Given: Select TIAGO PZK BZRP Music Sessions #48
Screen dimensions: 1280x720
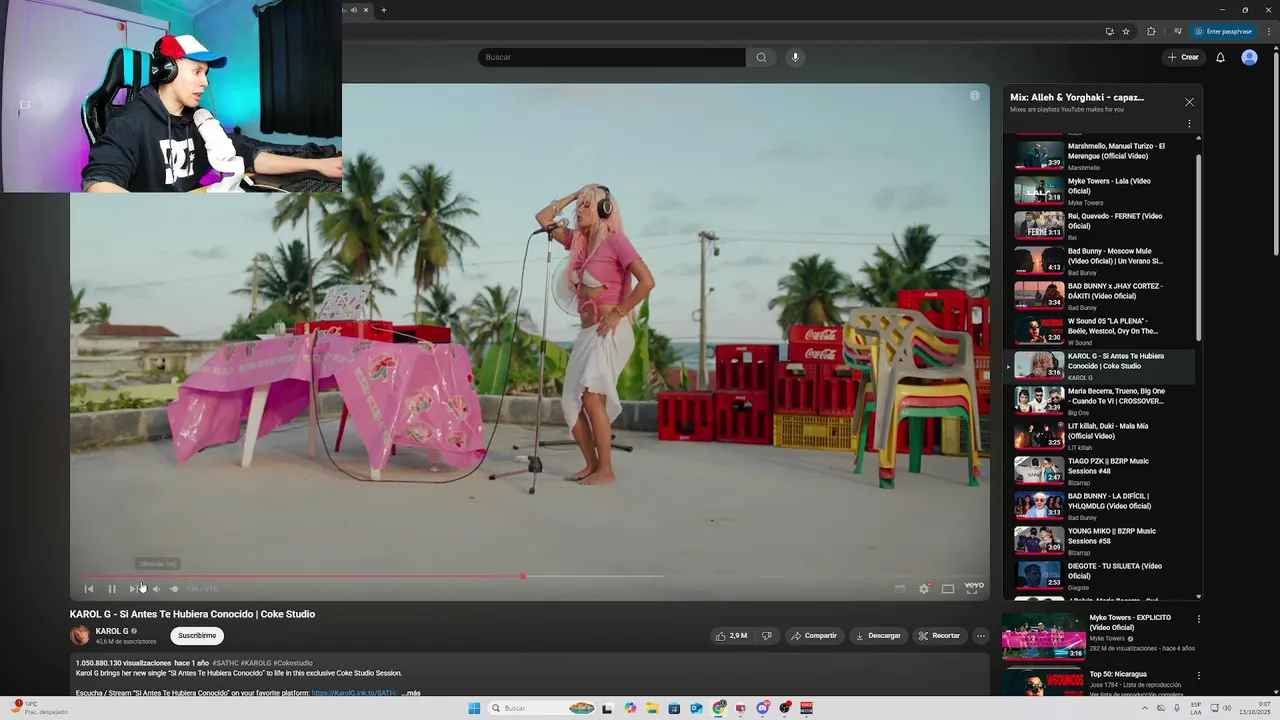Looking at the screenshot, I should click(1099, 470).
